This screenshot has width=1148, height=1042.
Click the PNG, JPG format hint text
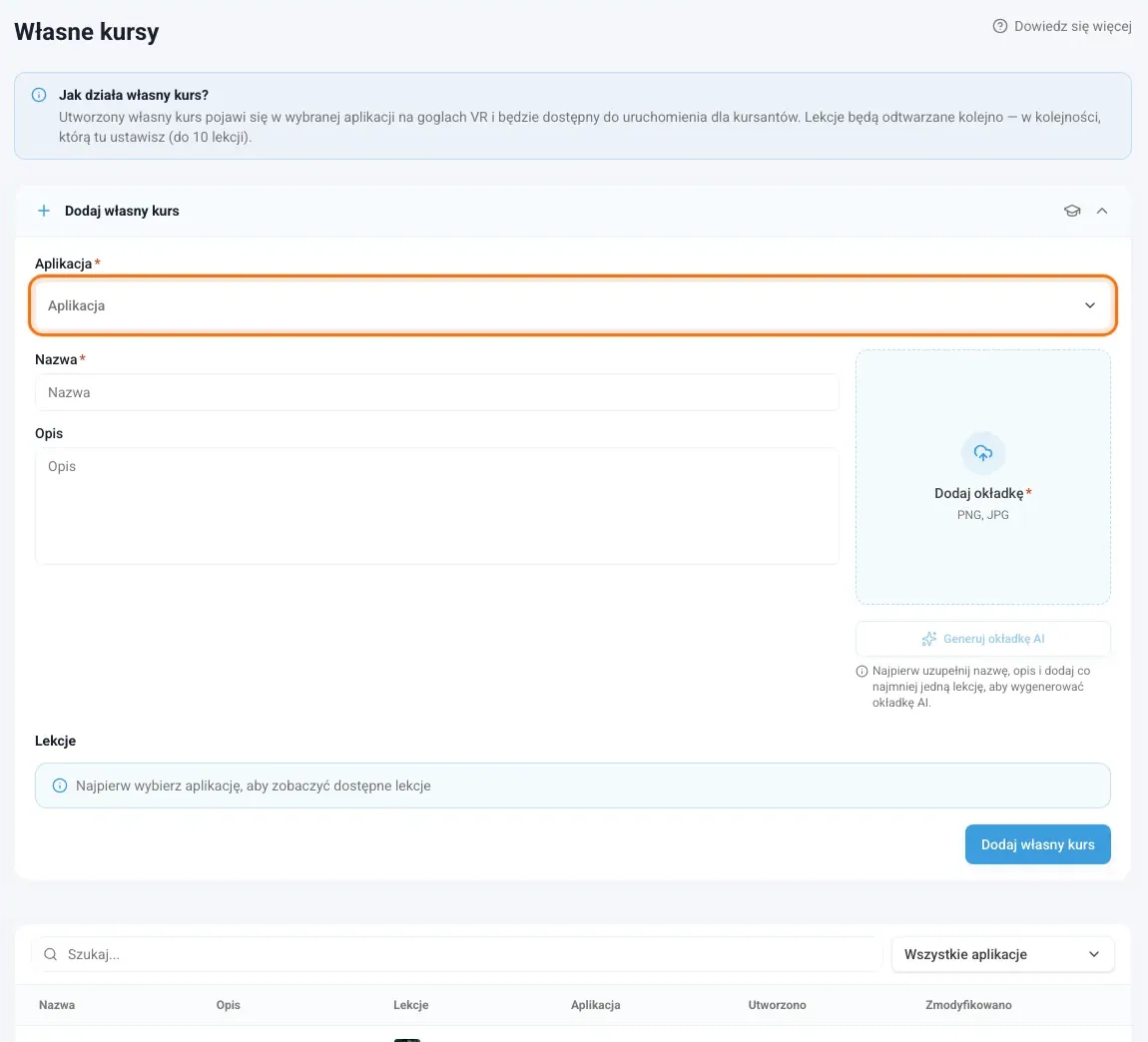pyautogui.click(x=982, y=515)
